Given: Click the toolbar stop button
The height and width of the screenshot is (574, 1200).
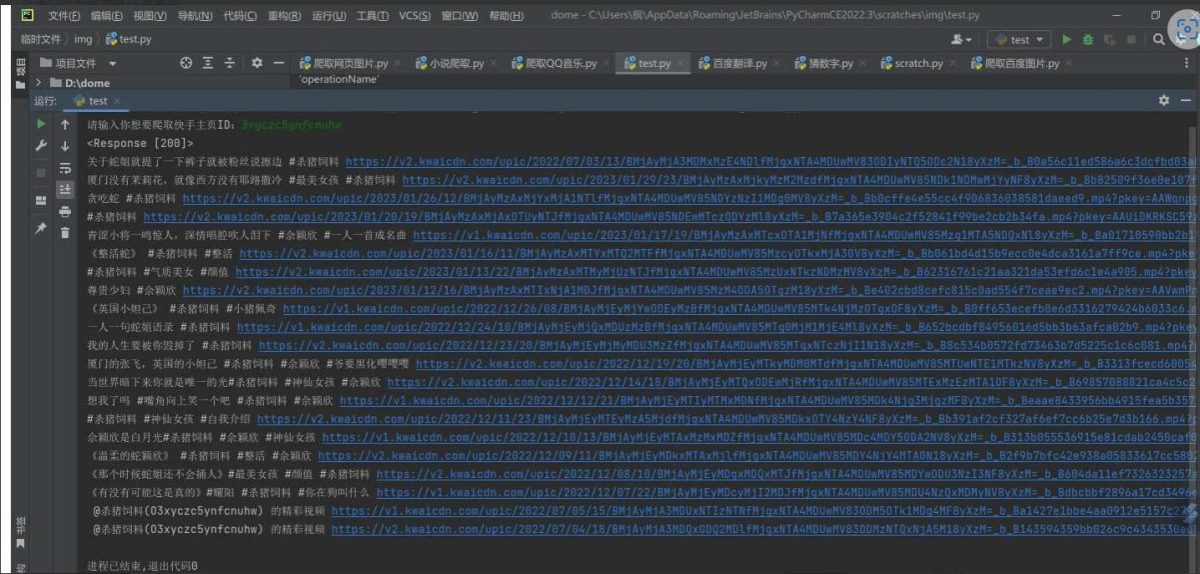Looking at the screenshot, I should pos(1133,39).
